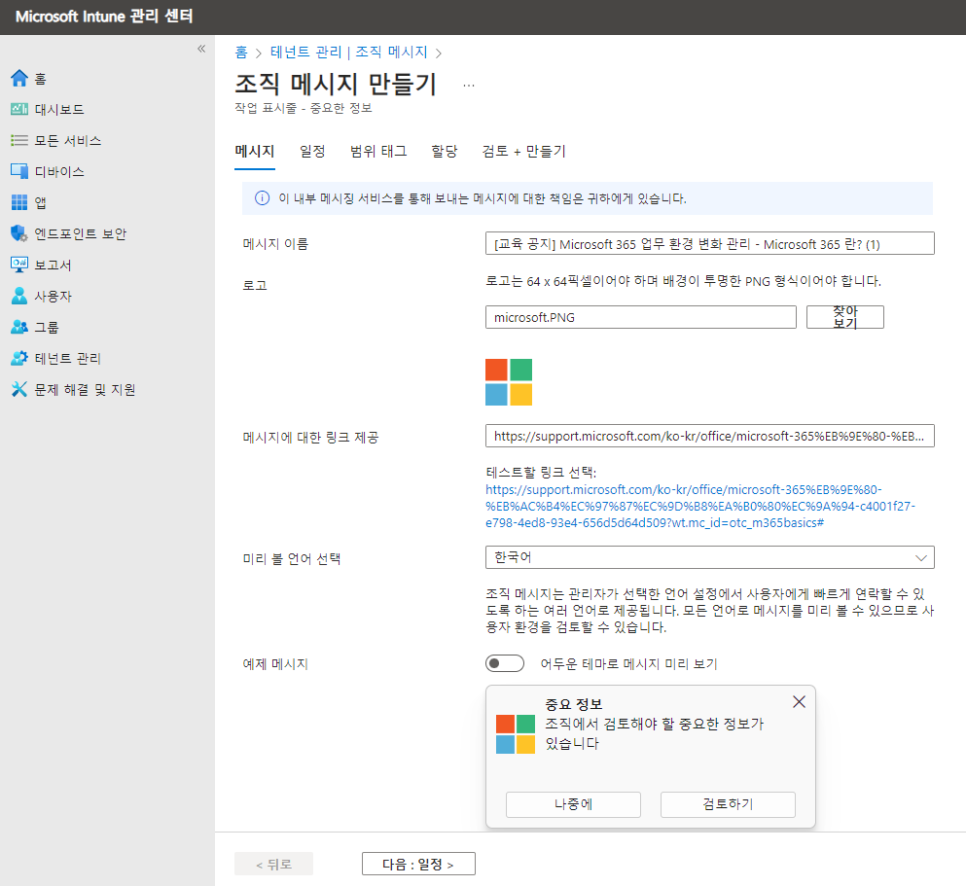Click the < 뒤로 back button

coord(274,864)
